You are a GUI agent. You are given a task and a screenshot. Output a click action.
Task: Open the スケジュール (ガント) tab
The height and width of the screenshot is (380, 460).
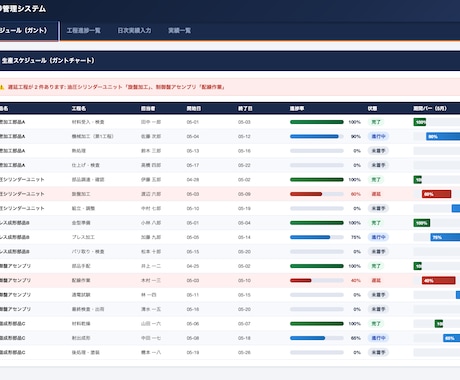(29, 31)
